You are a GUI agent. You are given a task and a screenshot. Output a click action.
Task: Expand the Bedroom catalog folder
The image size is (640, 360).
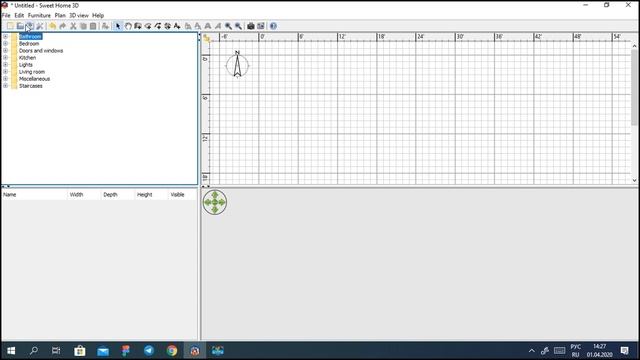pyautogui.click(x=5, y=43)
